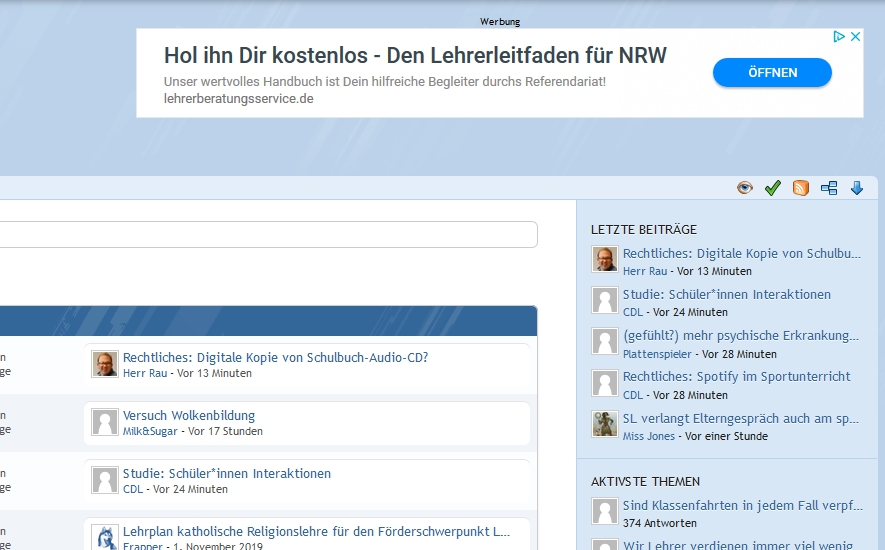The width and height of the screenshot is (885, 550).
Task: Click the sitemap structure icon
Action: point(829,188)
